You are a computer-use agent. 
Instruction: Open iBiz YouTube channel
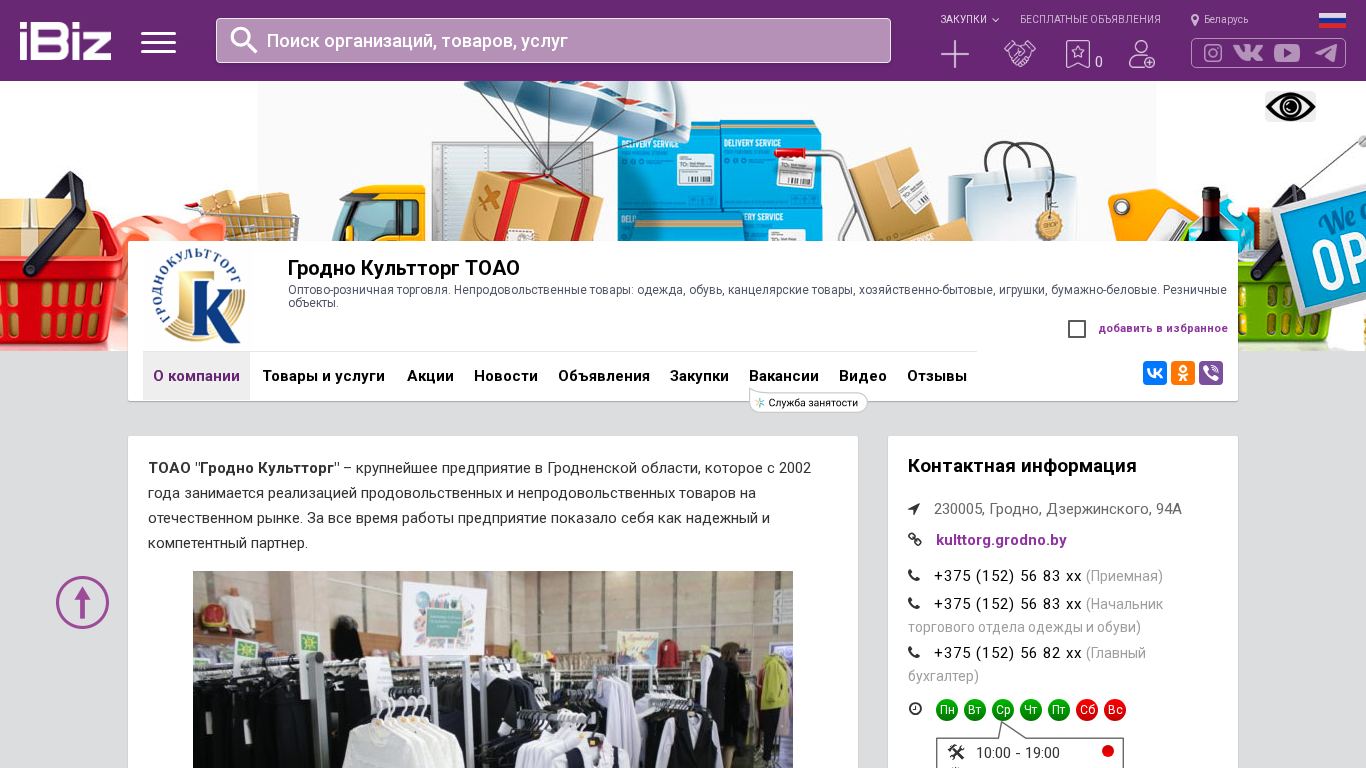tap(1287, 53)
